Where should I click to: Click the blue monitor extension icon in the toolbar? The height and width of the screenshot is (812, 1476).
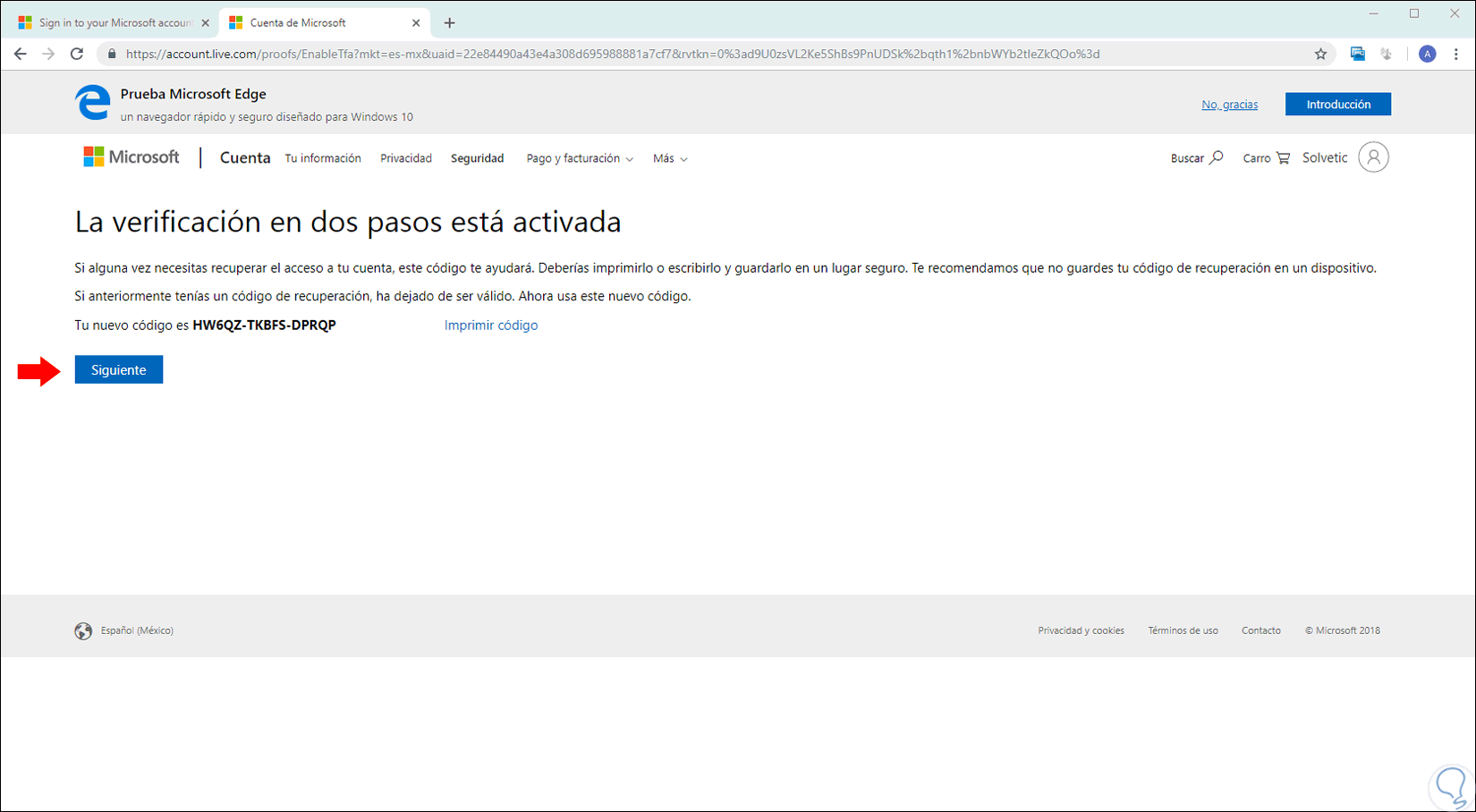1357,54
